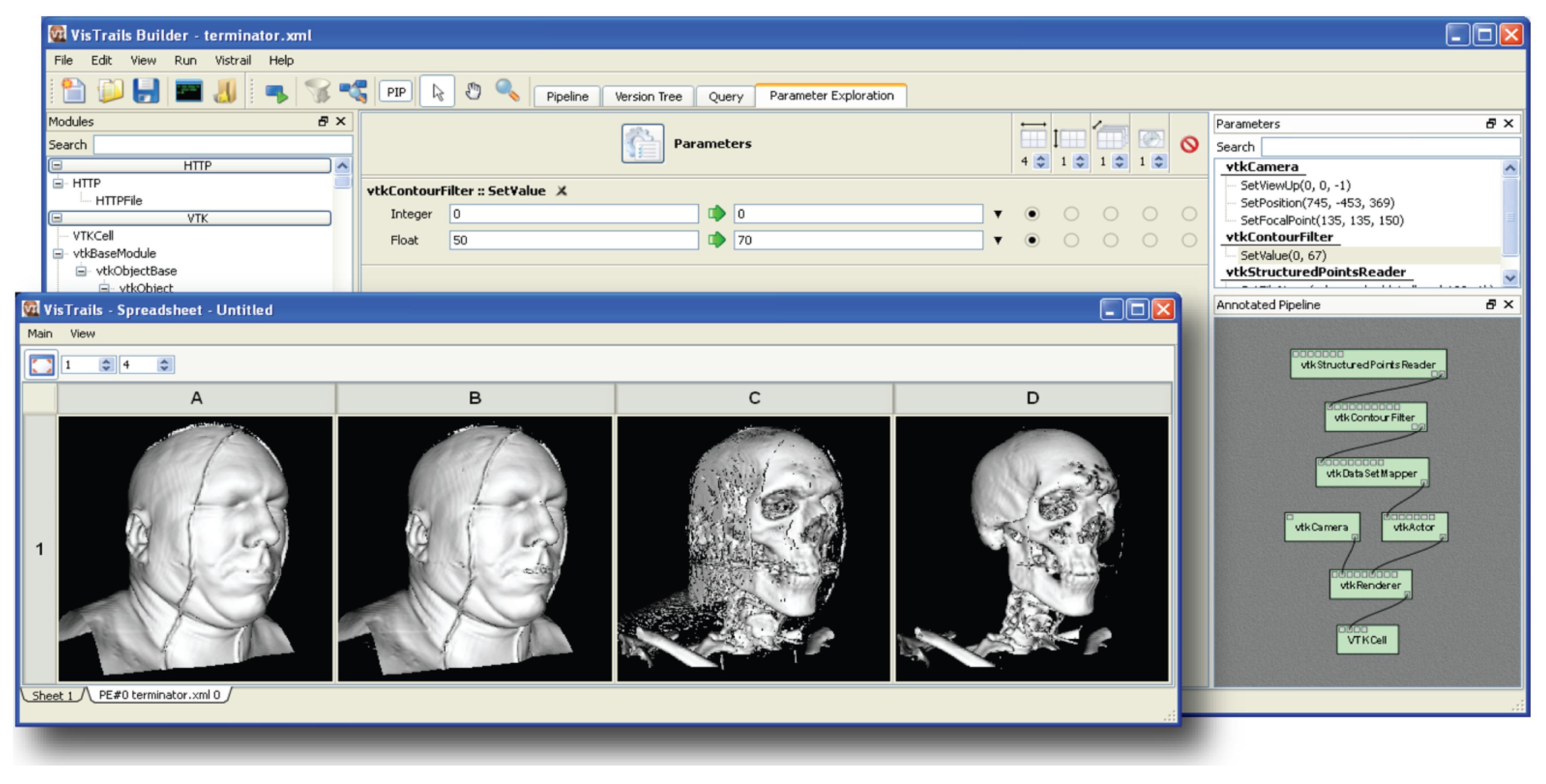This screenshot has width=1546, height=784.
Task: Switch to the Version Tree tab
Action: (x=648, y=96)
